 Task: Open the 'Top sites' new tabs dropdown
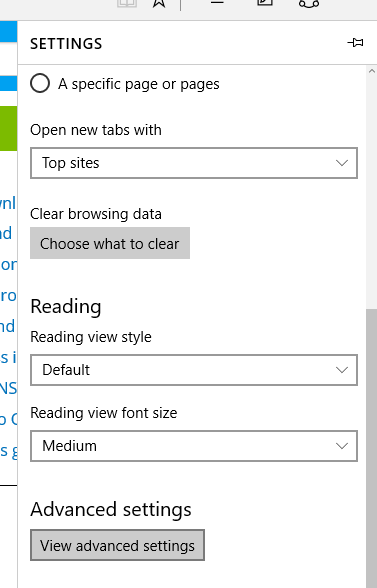pos(194,163)
